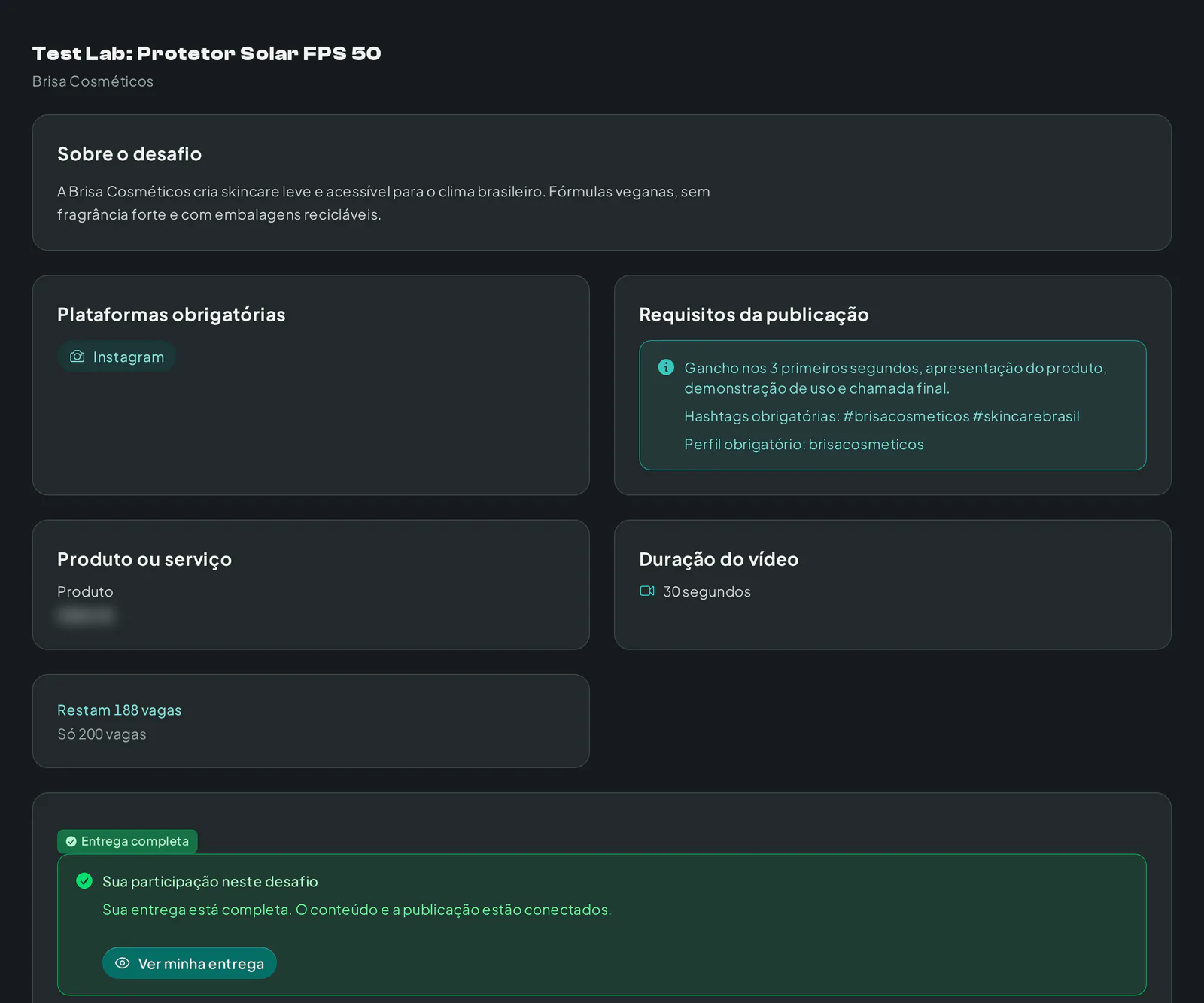Click the Sobre o desafio heading

129,154
